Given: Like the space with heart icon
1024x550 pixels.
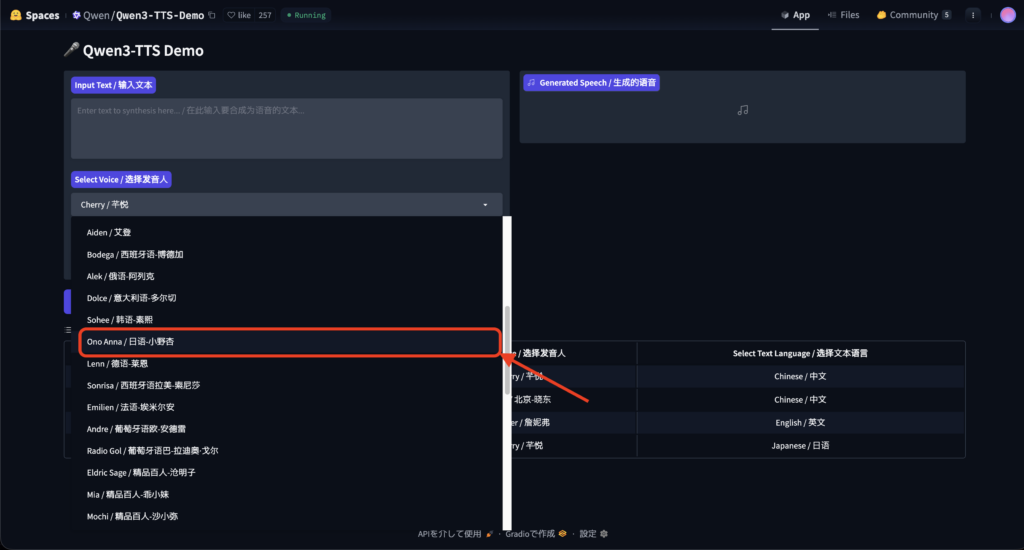Looking at the screenshot, I should [232, 15].
